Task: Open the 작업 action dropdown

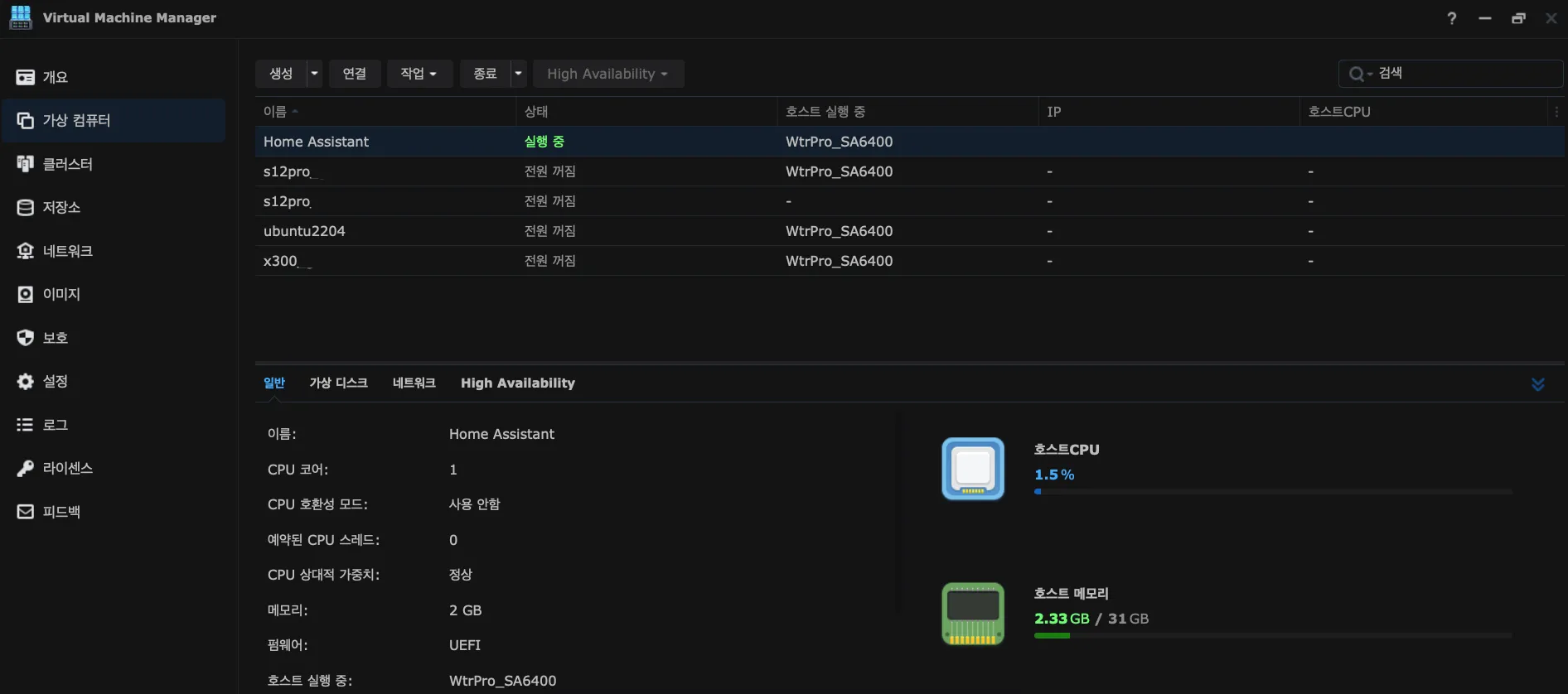Action: click(x=419, y=74)
